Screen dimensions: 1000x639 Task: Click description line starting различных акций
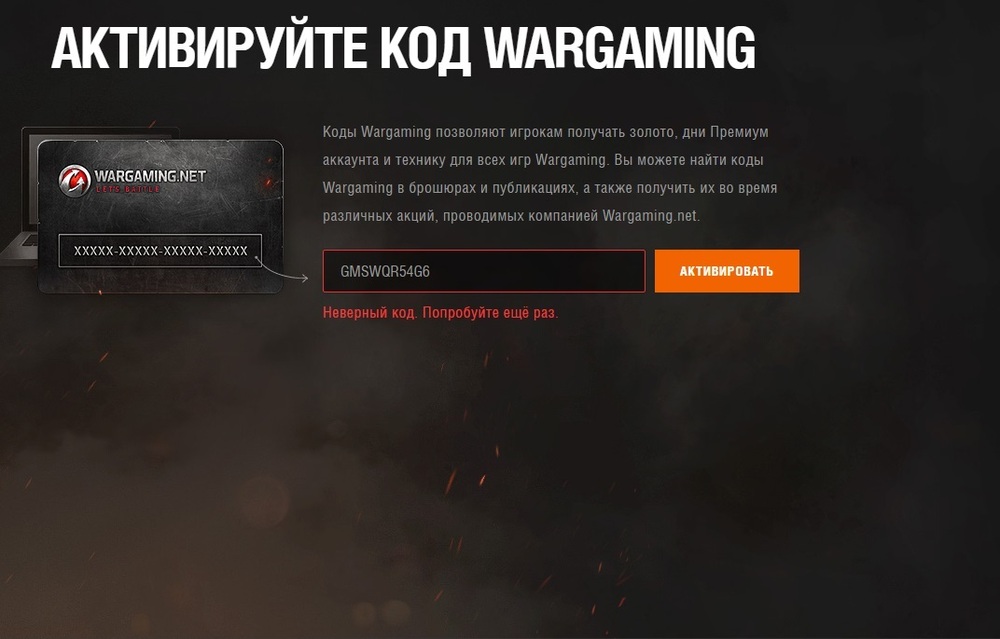tap(511, 216)
